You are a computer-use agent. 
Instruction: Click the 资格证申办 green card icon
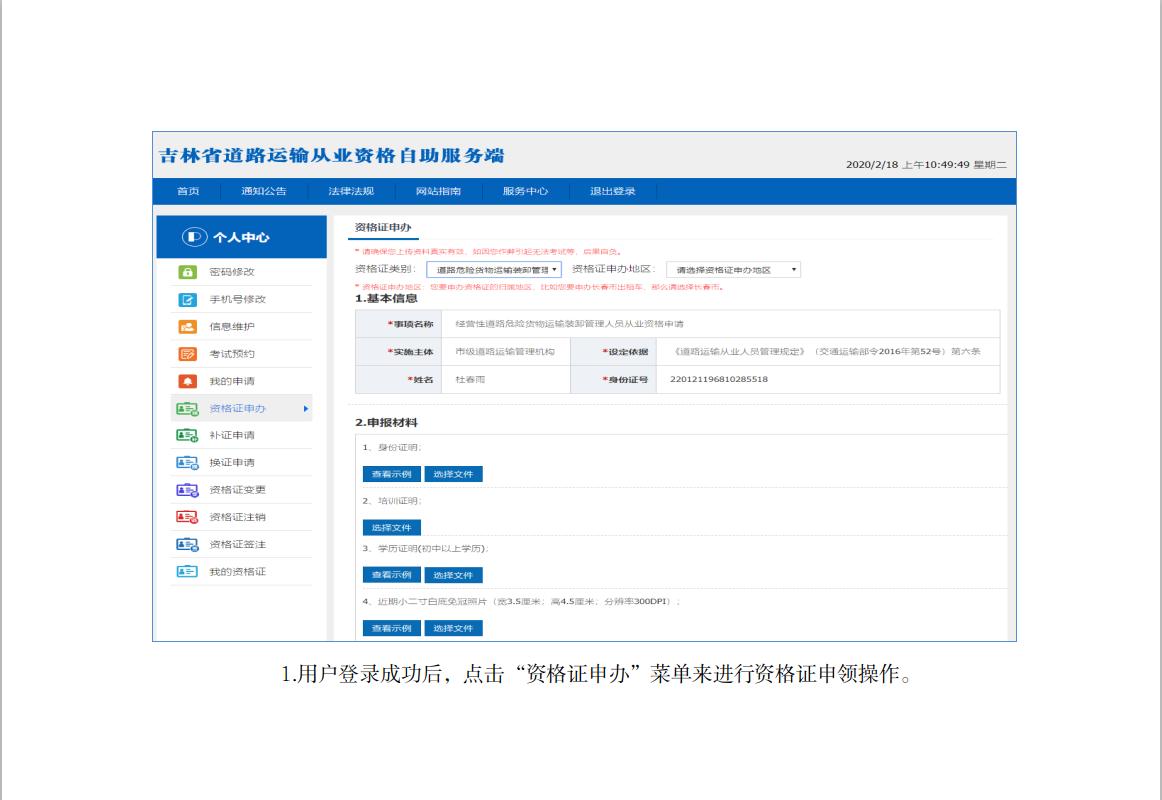tap(187, 409)
